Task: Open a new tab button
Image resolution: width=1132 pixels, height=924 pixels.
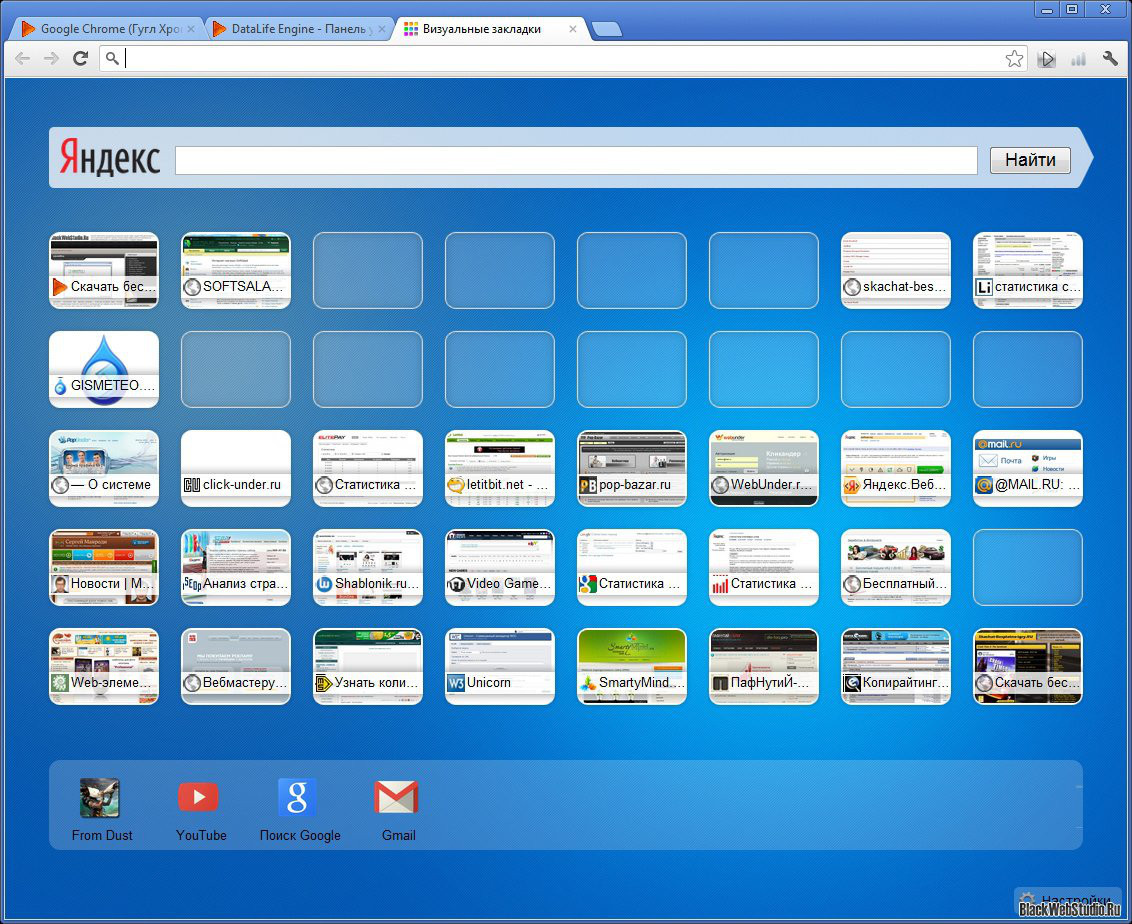Action: tap(606, 30)
